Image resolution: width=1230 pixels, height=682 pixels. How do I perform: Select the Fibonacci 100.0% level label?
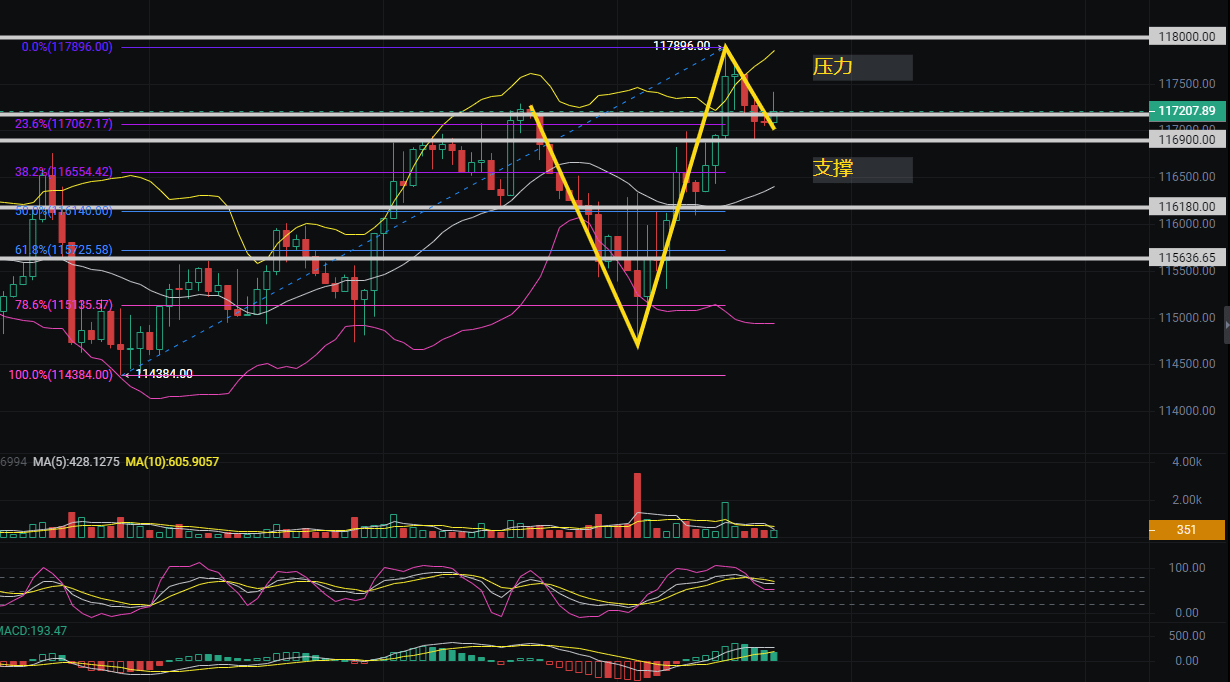pyautogui.click(x=60, y=375)
